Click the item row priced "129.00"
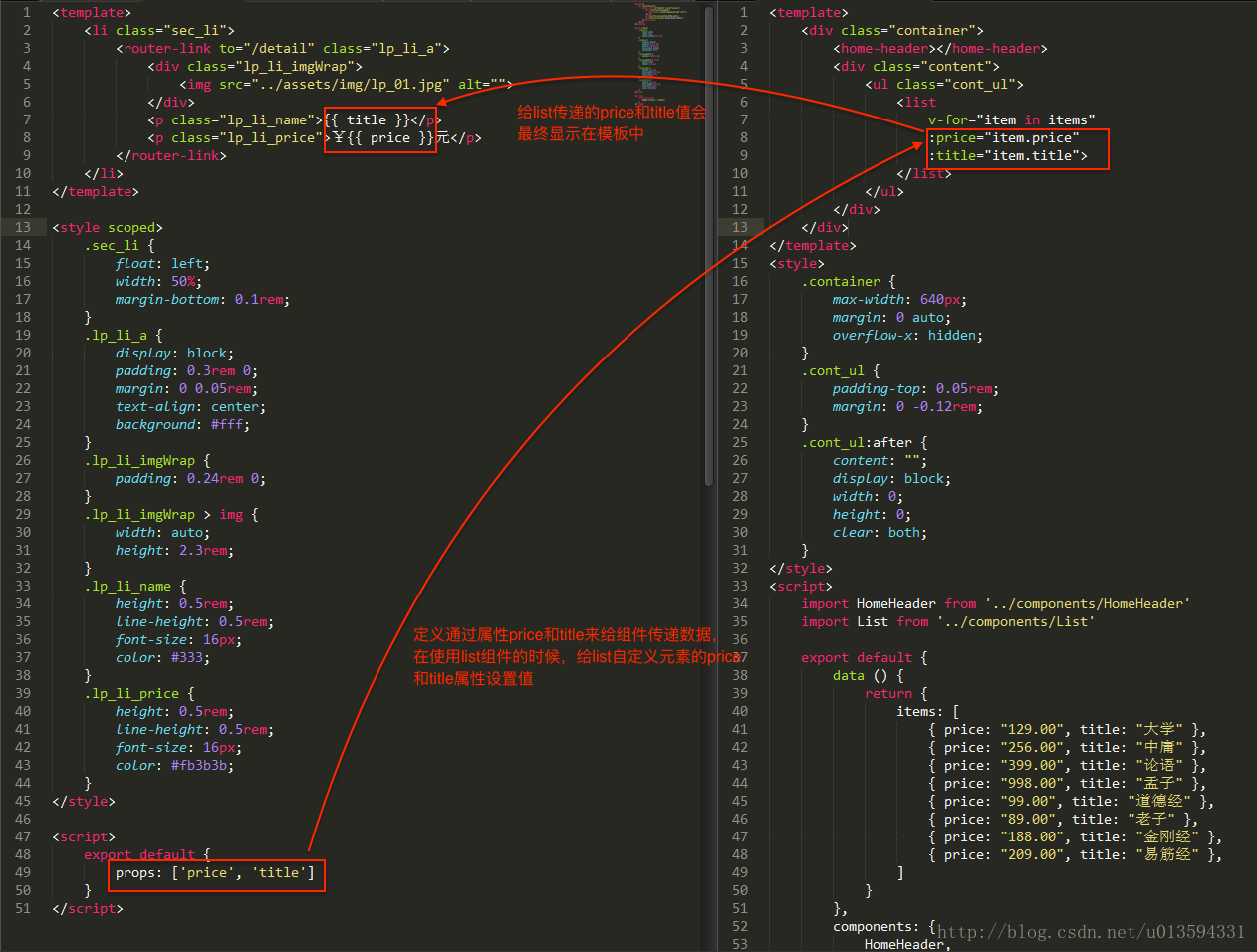 1068,729
